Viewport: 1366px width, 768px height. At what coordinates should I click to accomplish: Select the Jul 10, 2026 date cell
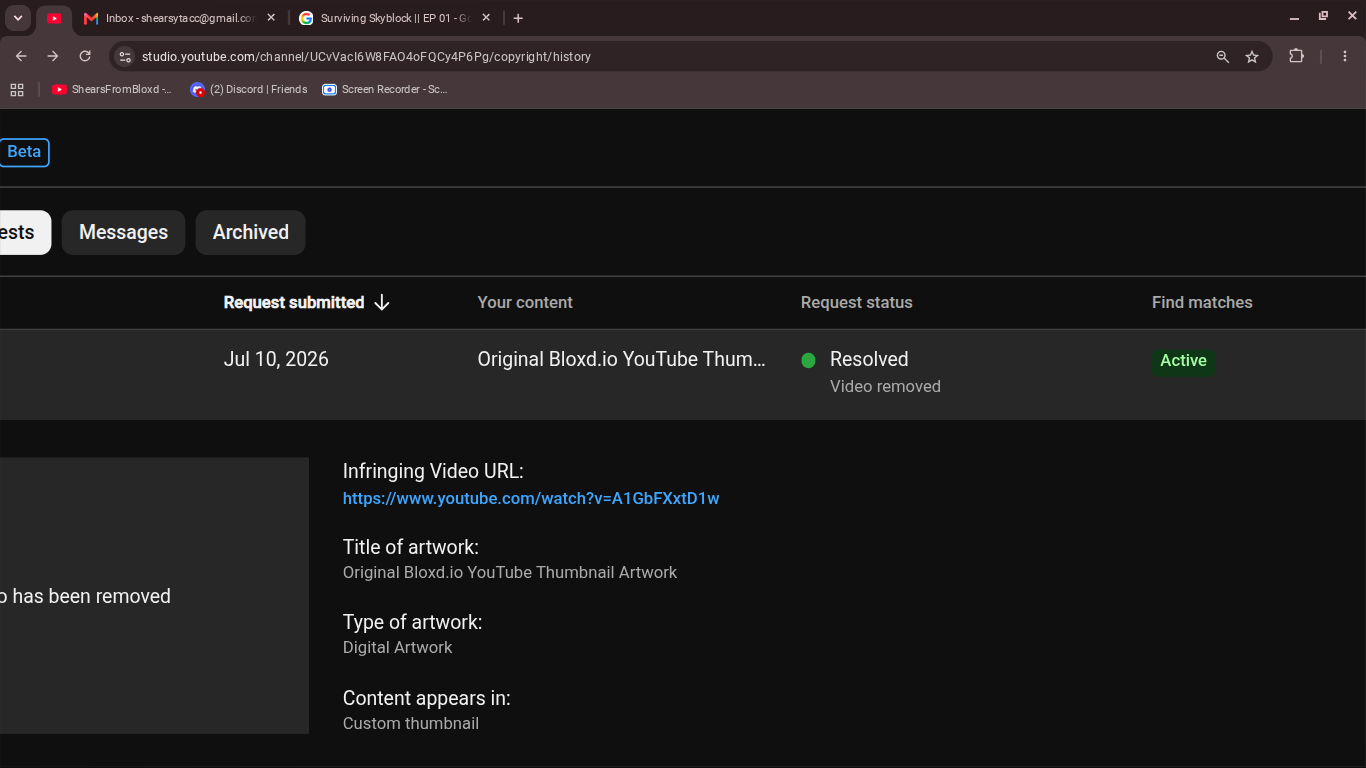click(276, 359)
